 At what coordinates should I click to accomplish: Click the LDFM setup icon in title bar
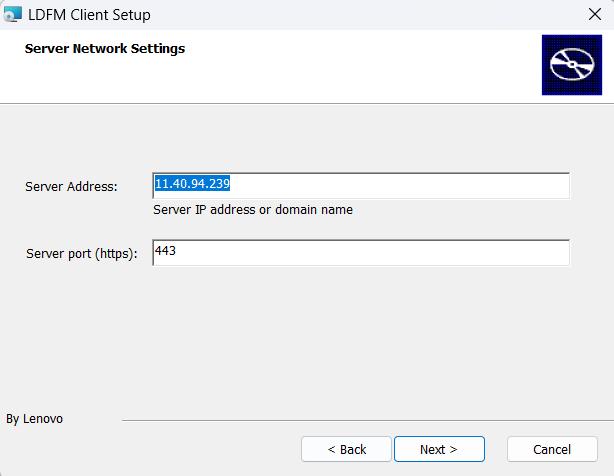(13, 15)
